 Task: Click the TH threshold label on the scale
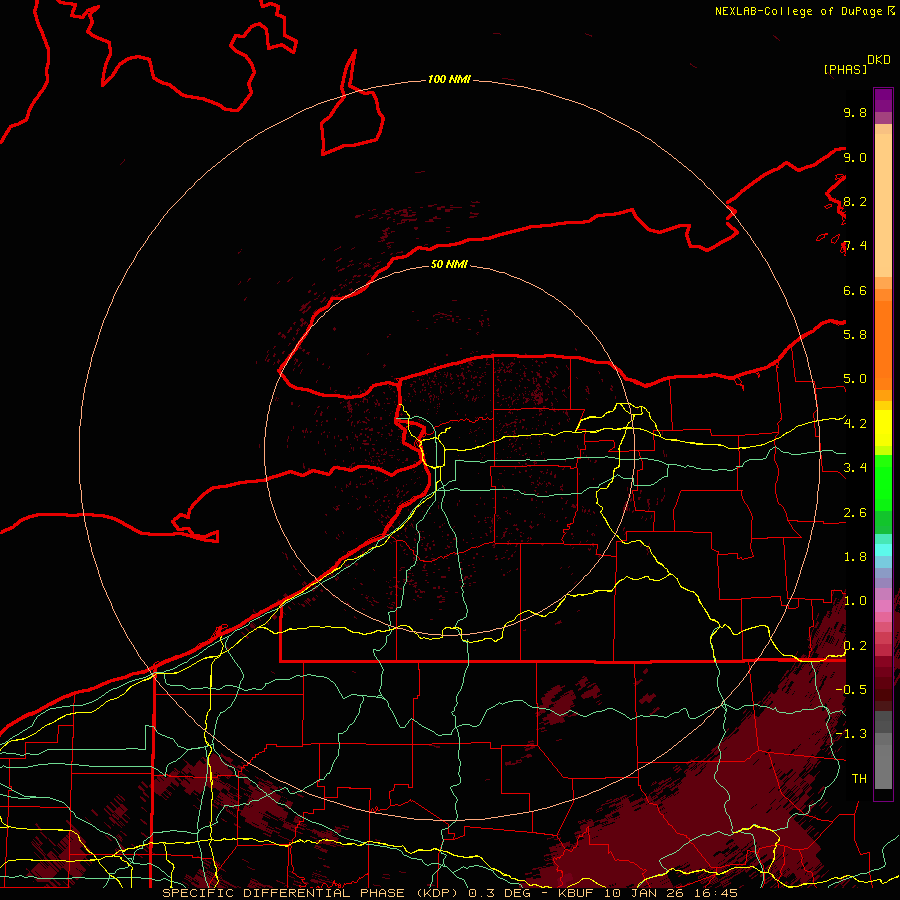858,778
